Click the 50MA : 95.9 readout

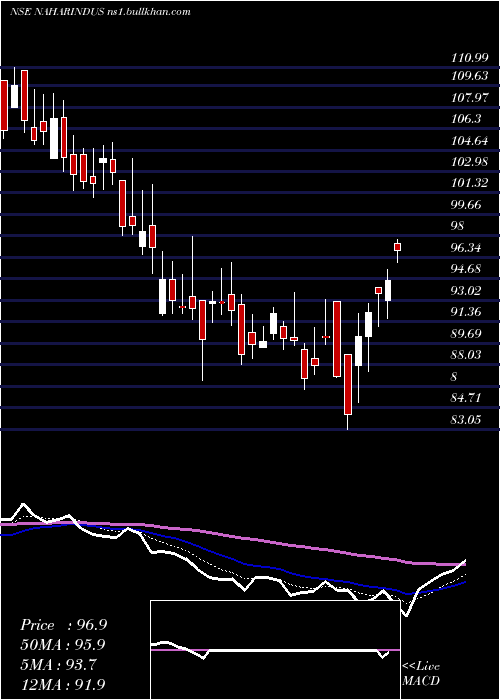[63, 645]
